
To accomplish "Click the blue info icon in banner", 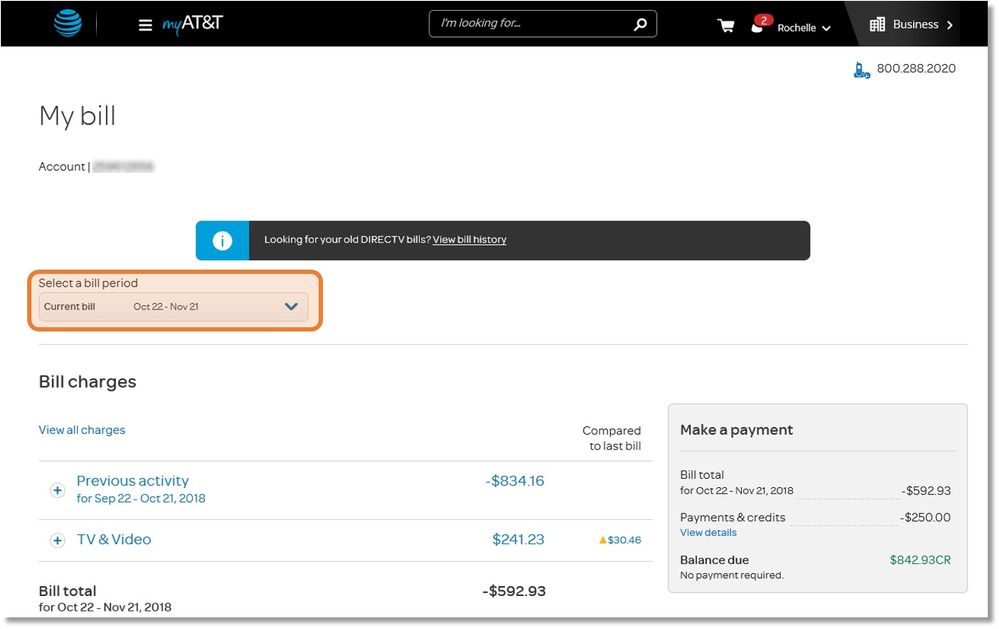I will [x=222, y=241].
